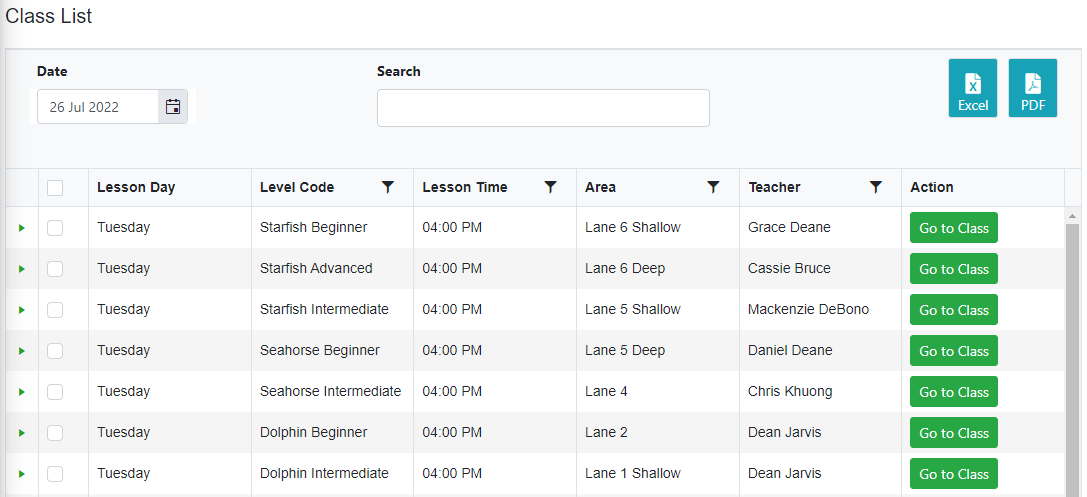
Task: Export the class list to Excel
Action: (973, 88)
